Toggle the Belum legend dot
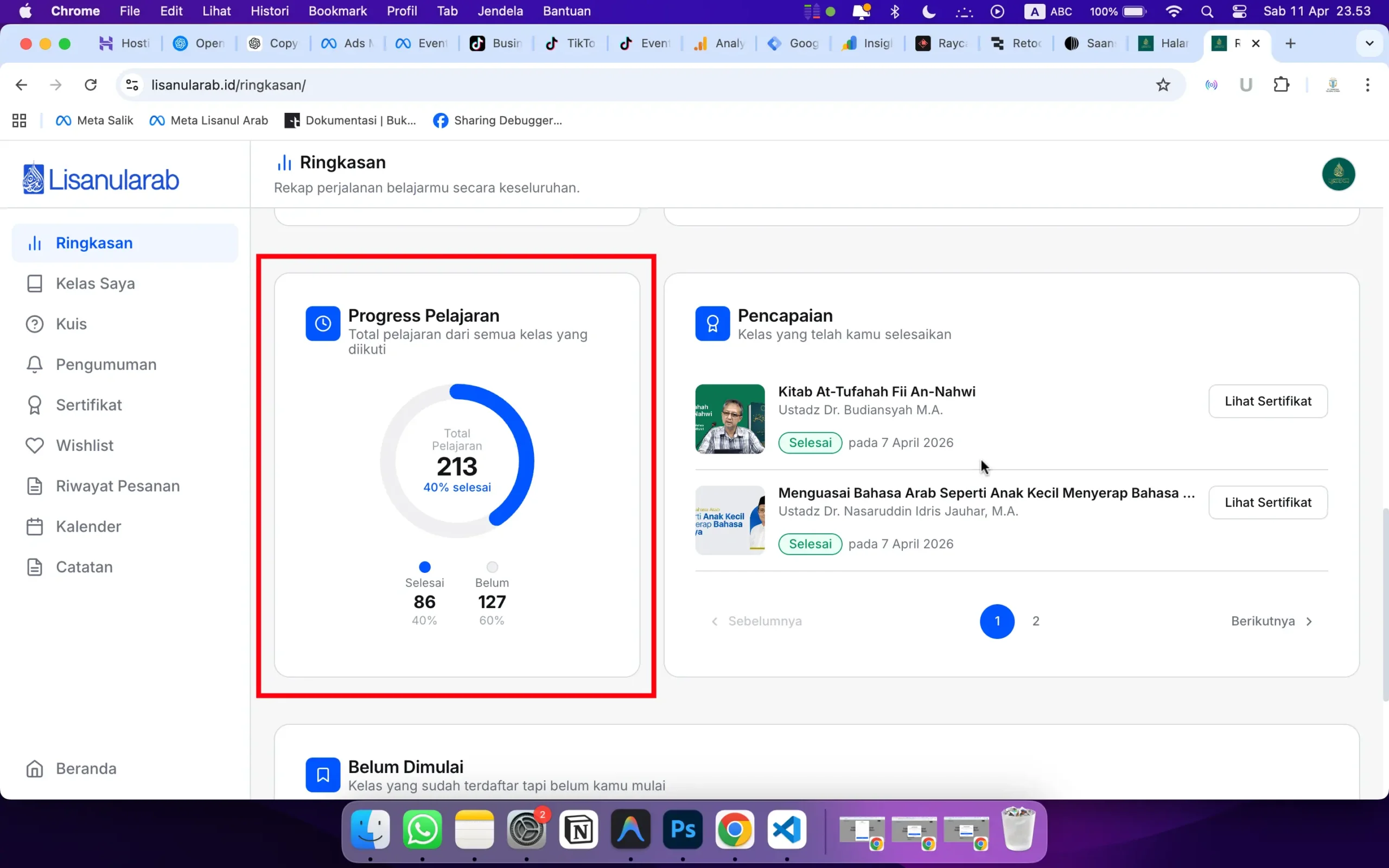This screenshot has height=868, width=1389. click(x=492, y=566)
